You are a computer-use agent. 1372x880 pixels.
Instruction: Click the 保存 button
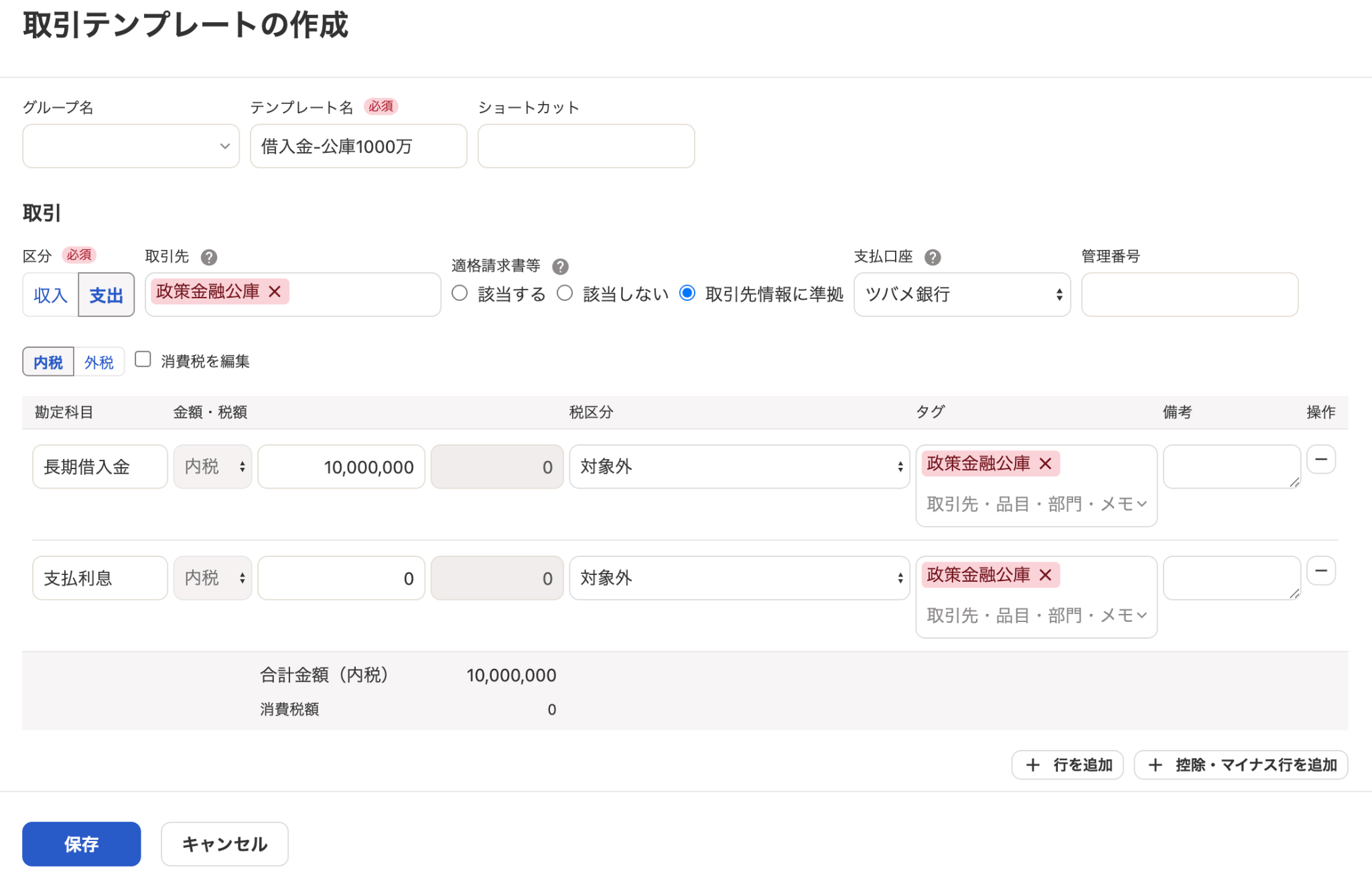[82, 844]
